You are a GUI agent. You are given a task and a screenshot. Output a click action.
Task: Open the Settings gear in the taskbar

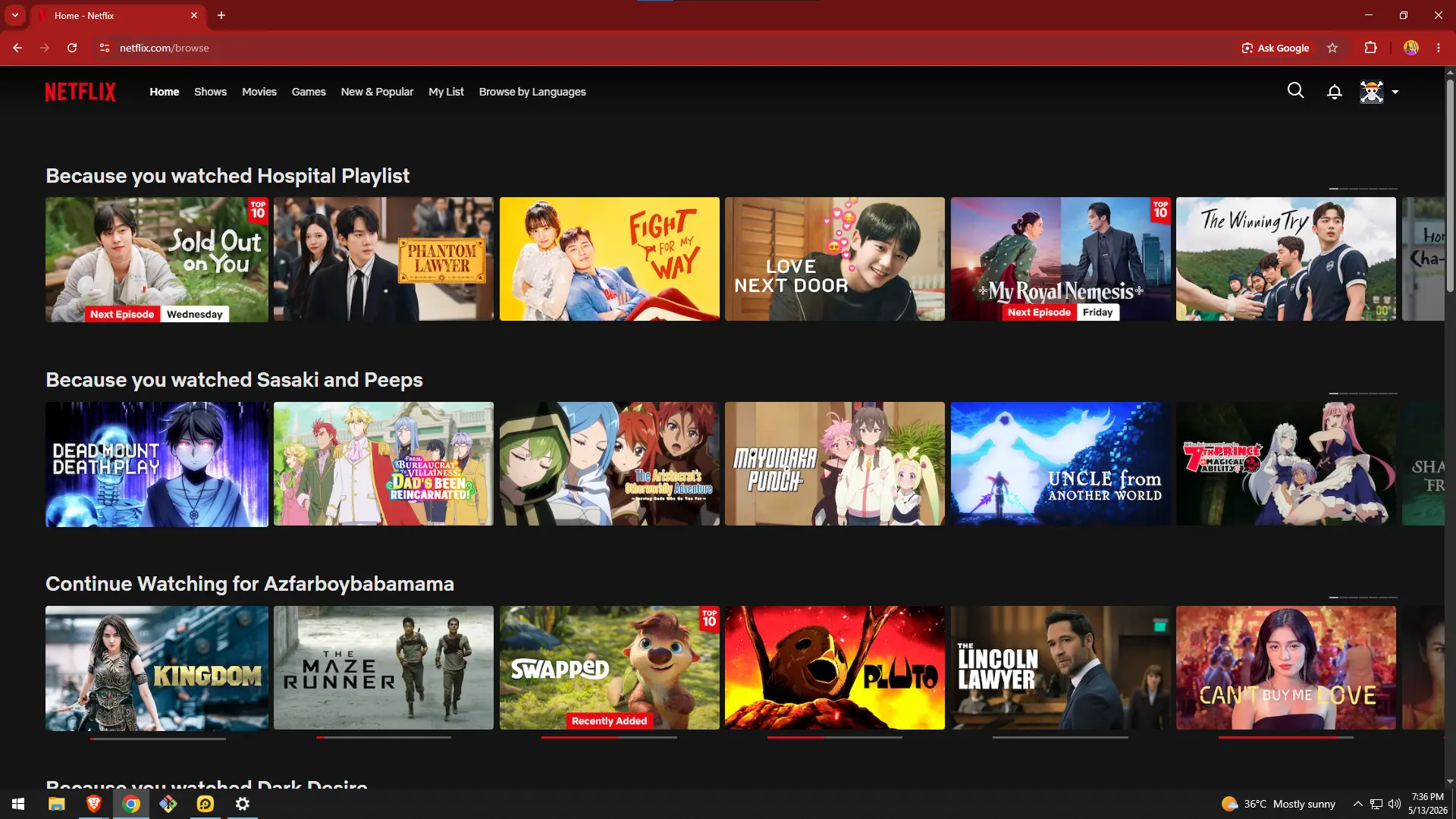click(243, 804)
